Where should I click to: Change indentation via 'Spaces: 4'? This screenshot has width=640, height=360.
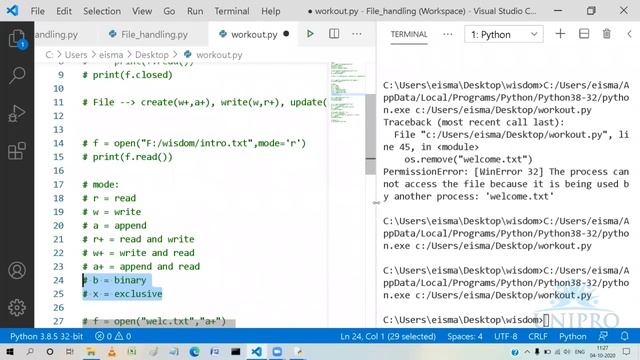click(x=464, y=336)
